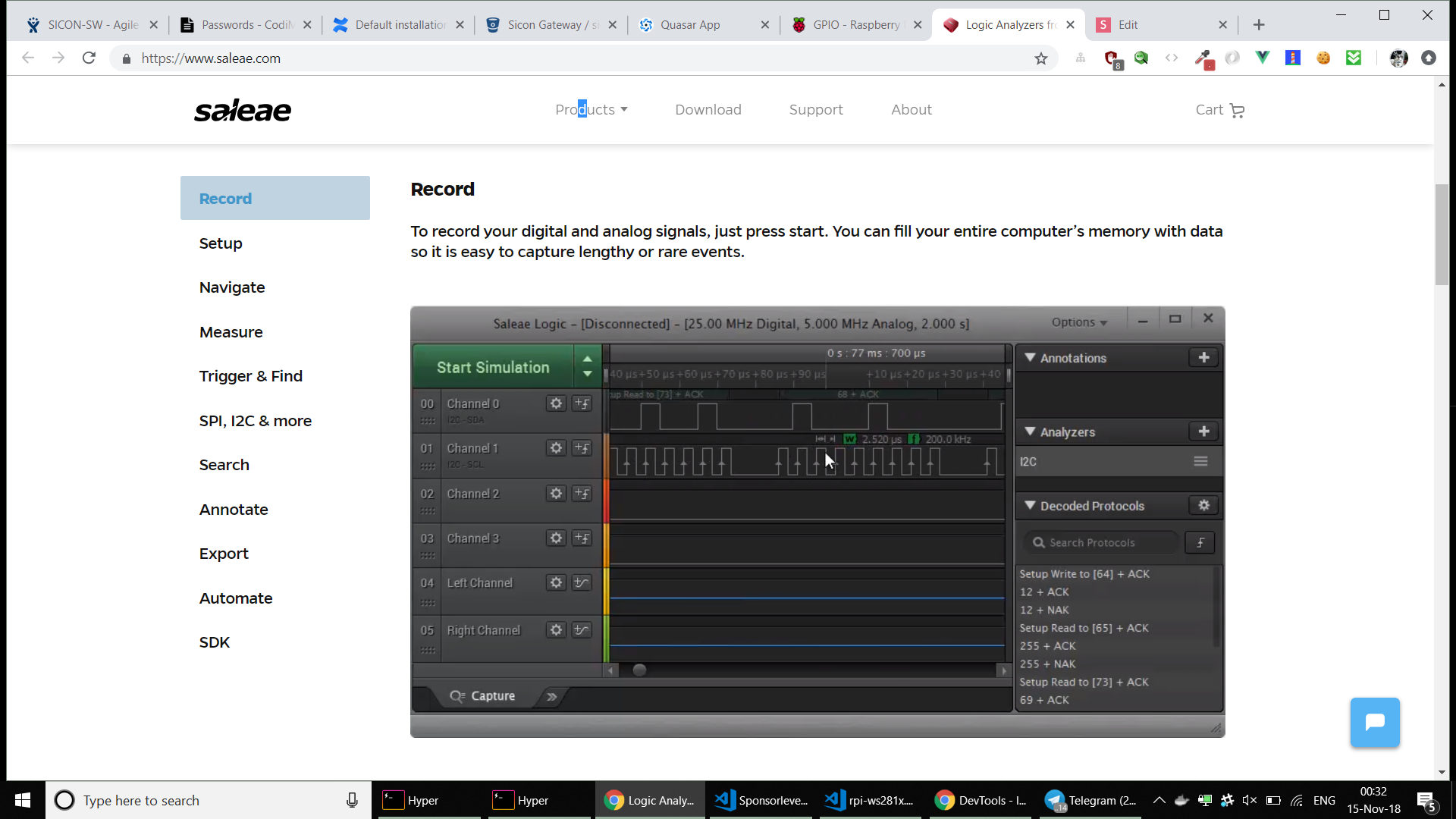1456x819 pixels.
Task: Toggle Left Channel trigger icon
Action: (582, 583)
